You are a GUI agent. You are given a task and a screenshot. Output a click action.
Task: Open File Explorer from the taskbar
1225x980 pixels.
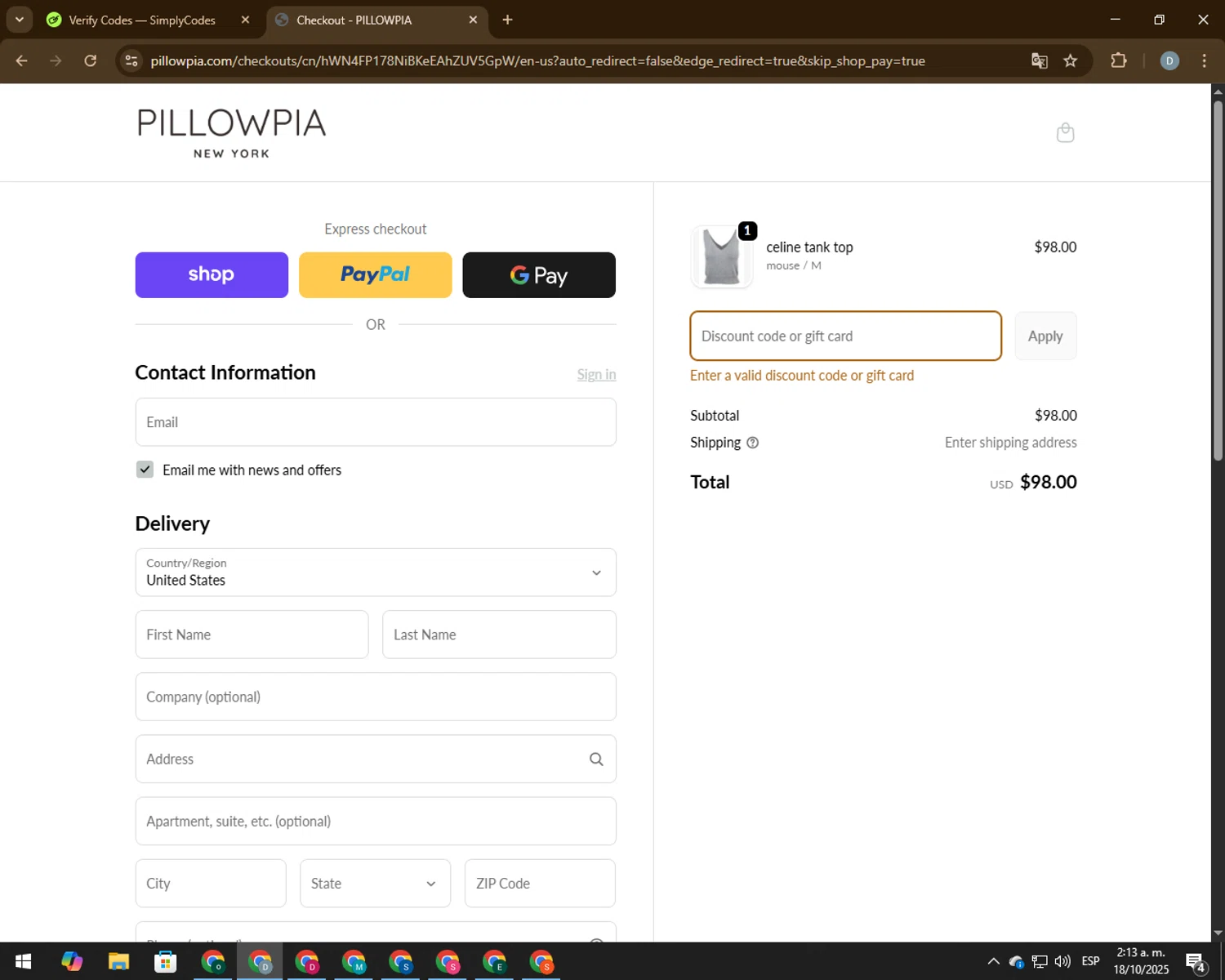(x=118, y=961)
